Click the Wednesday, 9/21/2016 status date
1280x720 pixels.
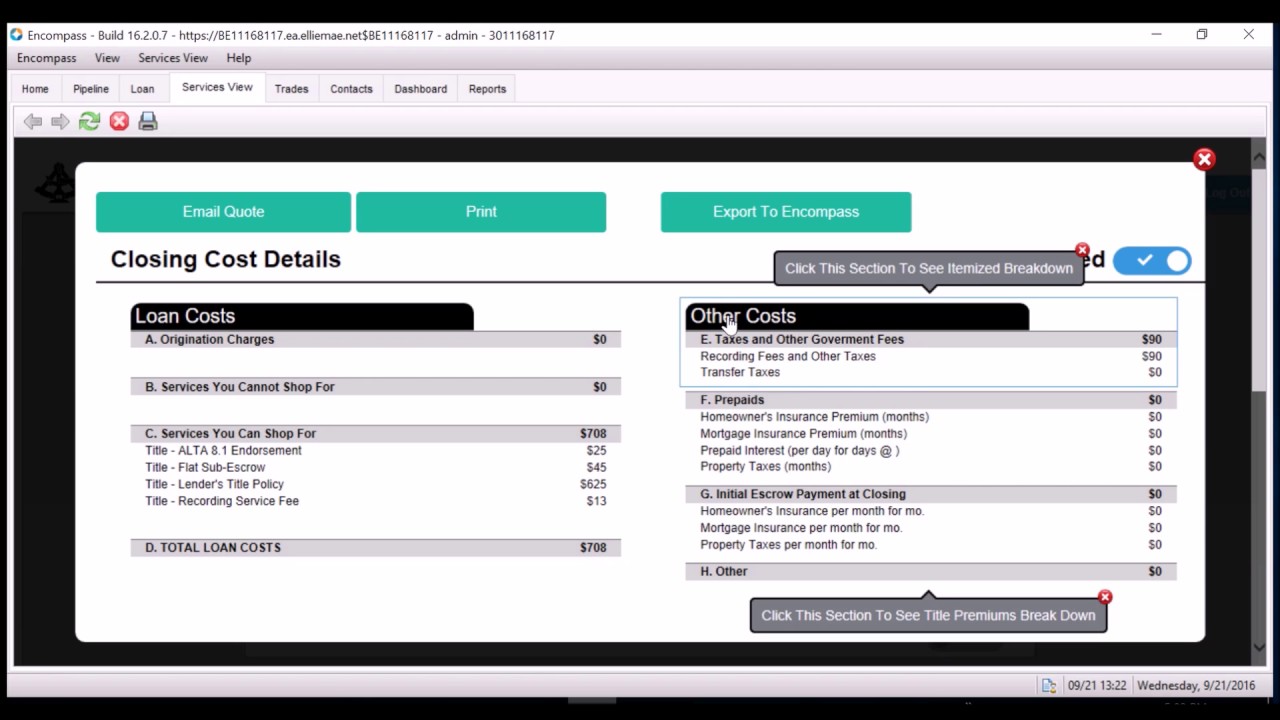(x=1196, y=685)
